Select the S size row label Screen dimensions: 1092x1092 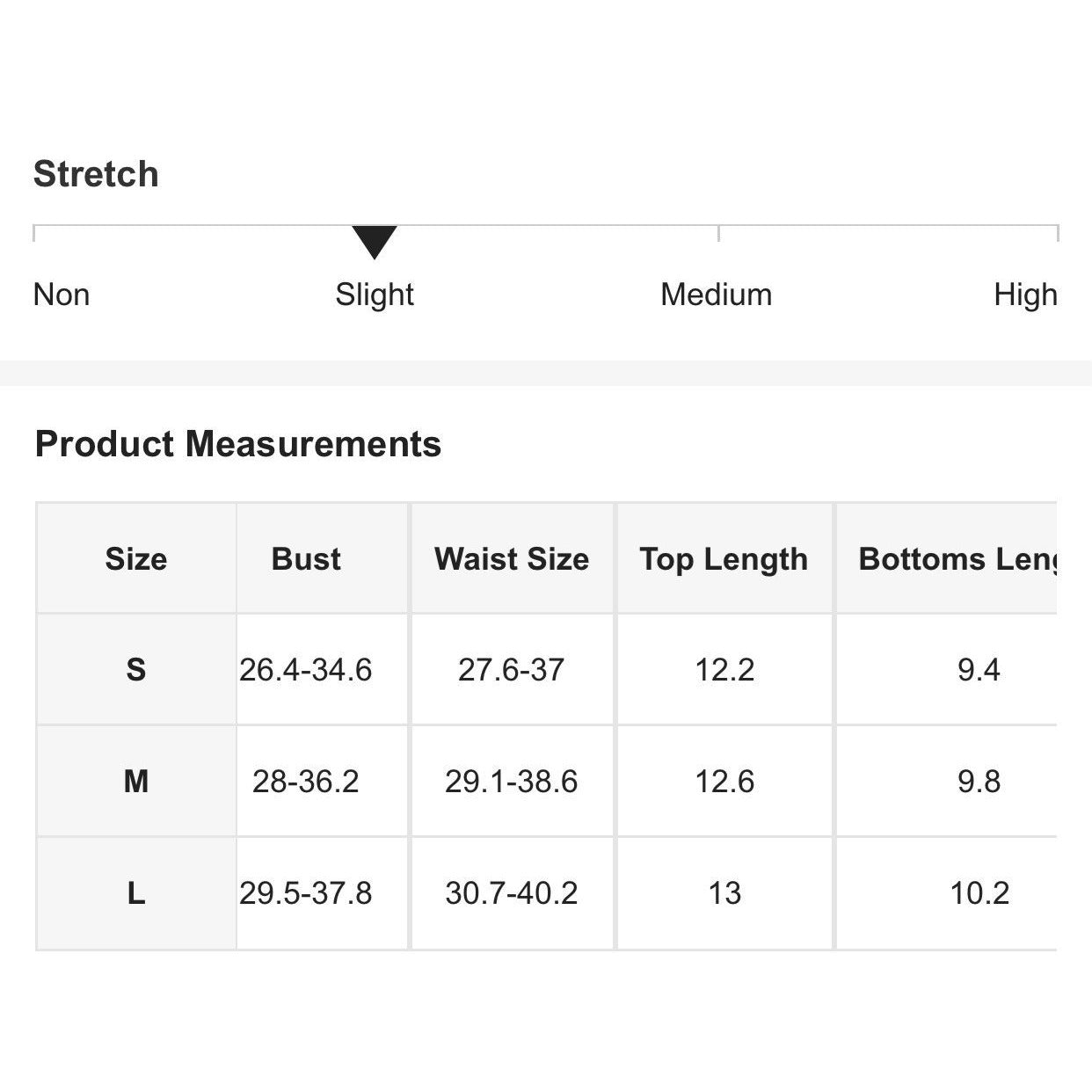point(136,670)
